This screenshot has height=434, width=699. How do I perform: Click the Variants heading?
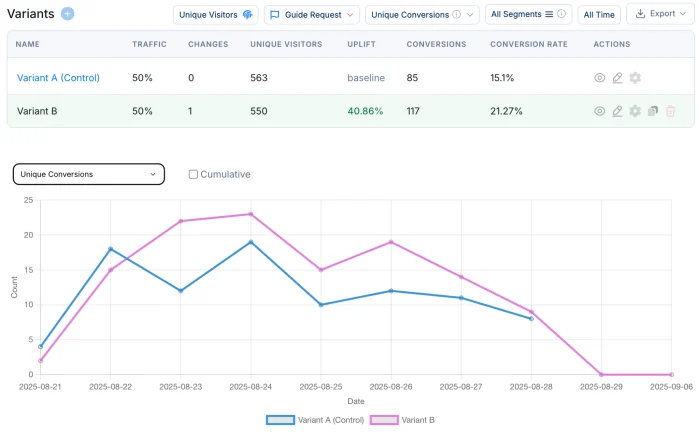click(x=30, y=14)
